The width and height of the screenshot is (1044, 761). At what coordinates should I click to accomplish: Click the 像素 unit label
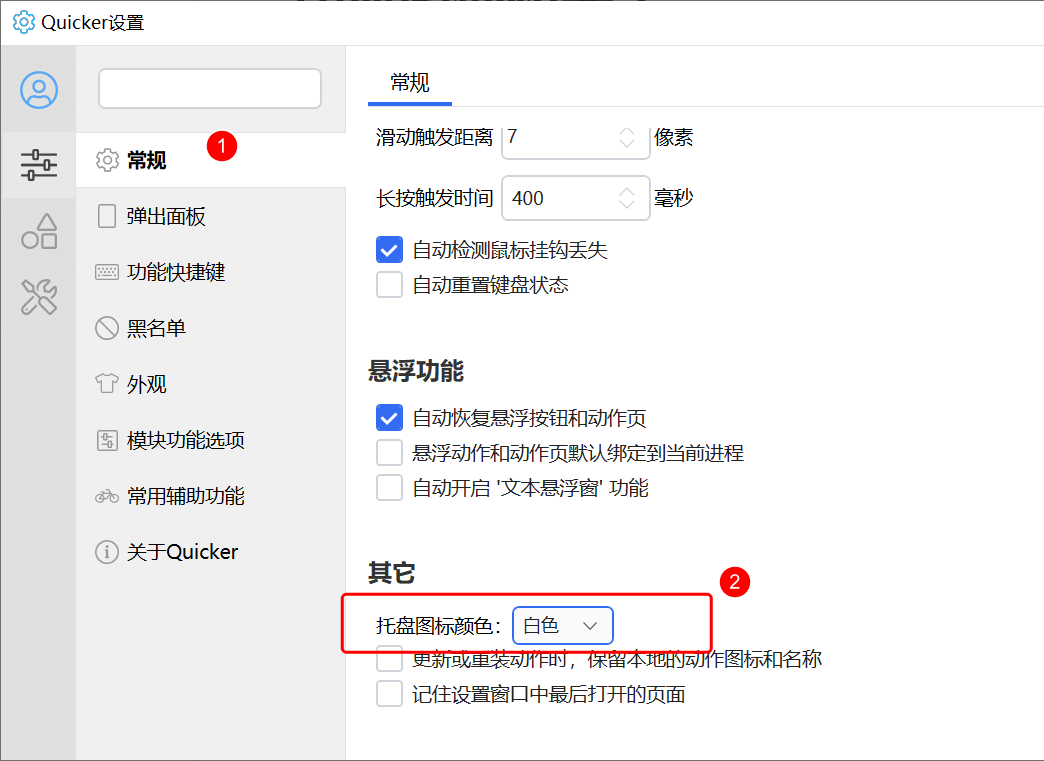(x=674, y=137)
